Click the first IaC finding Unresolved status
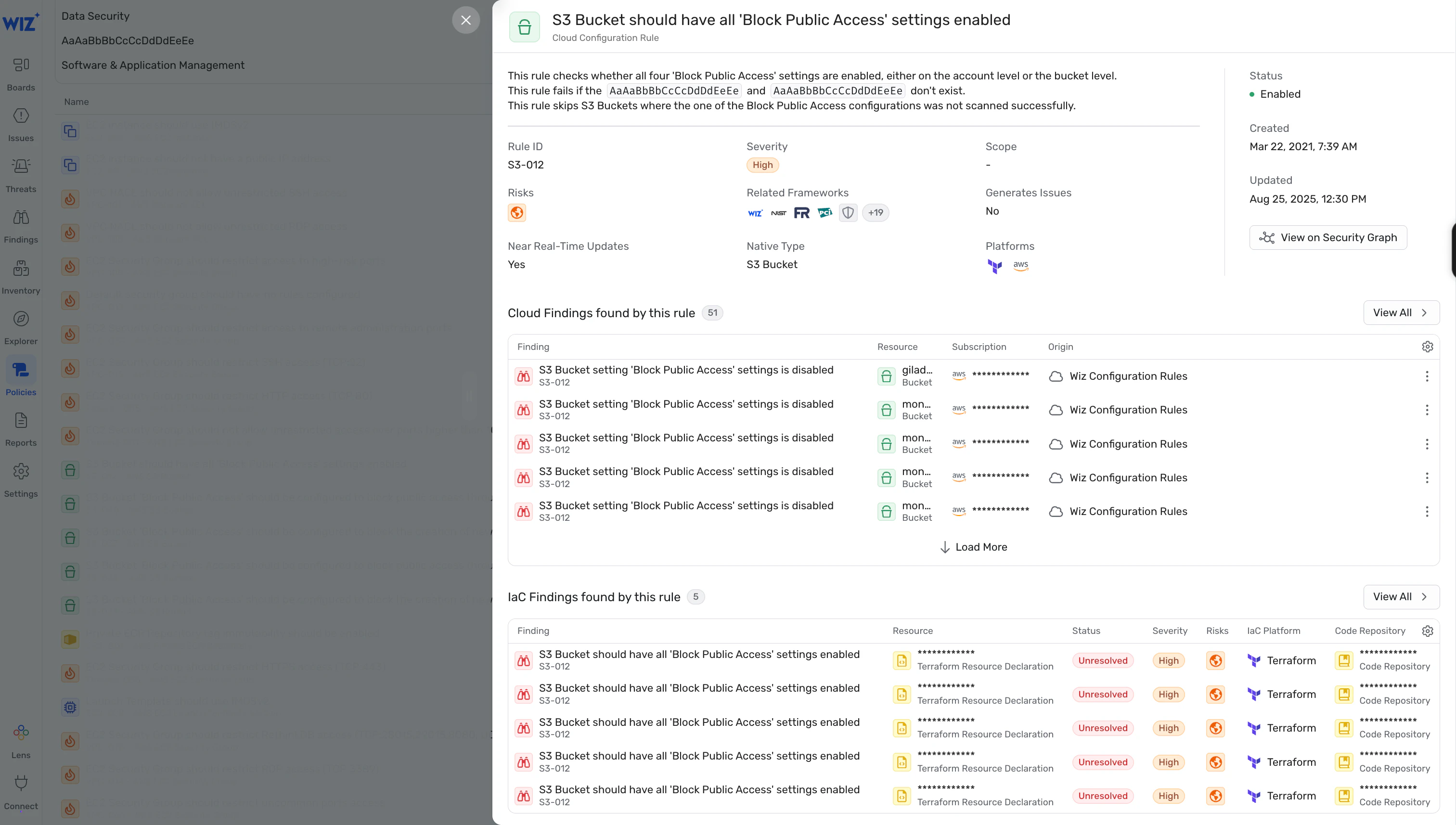1456x825 pixels. [x=1103, y=661]
